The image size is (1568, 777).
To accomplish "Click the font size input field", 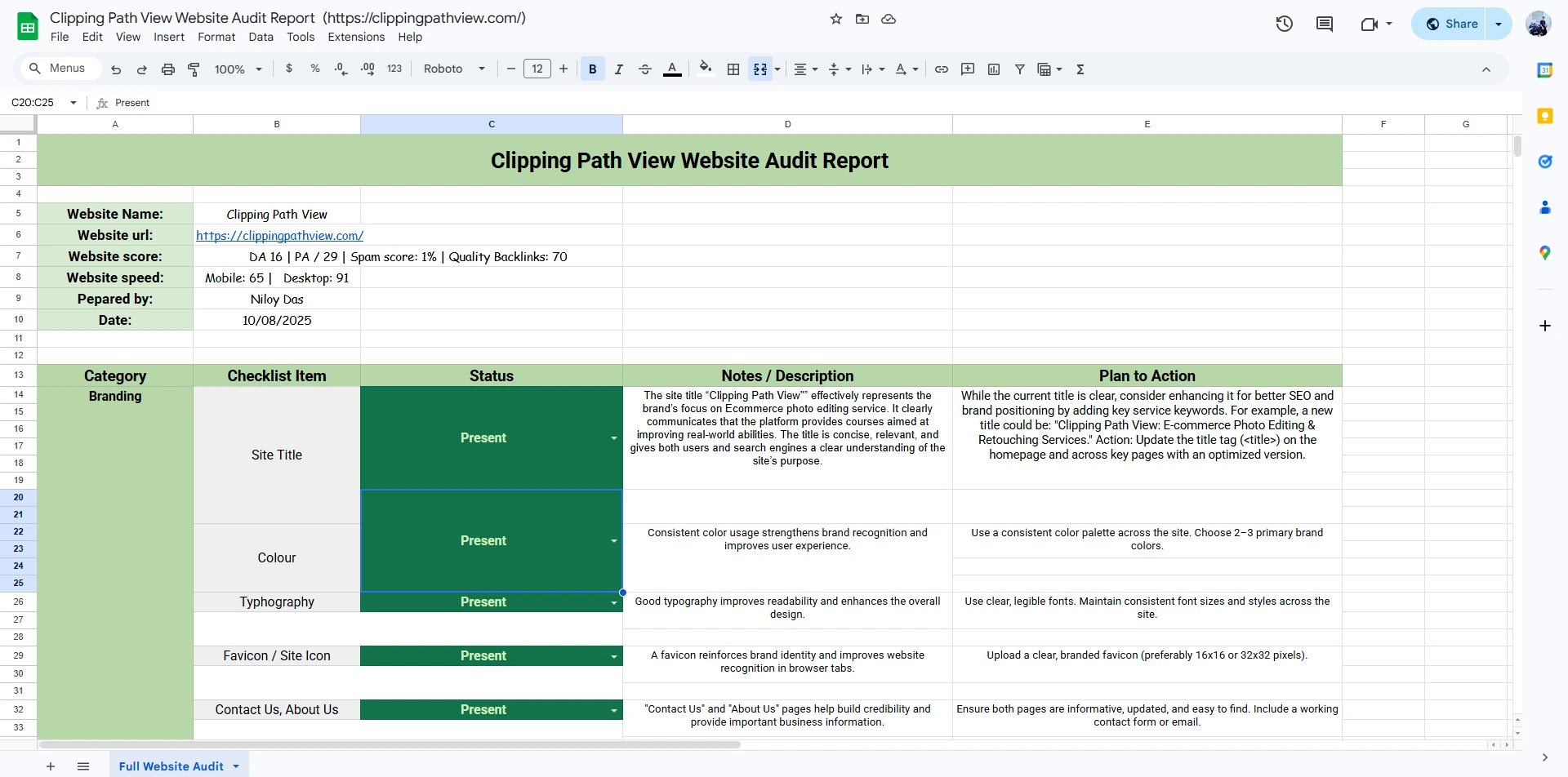I will (537, 69).
